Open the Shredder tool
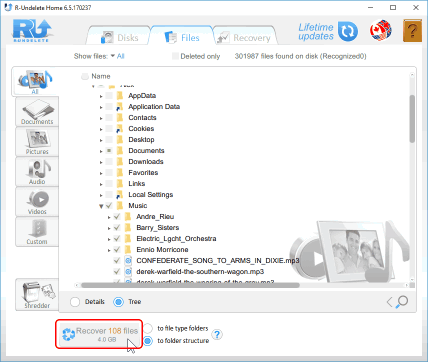The width and height of the screenshot is (428, 362). (x=37, y=295)
